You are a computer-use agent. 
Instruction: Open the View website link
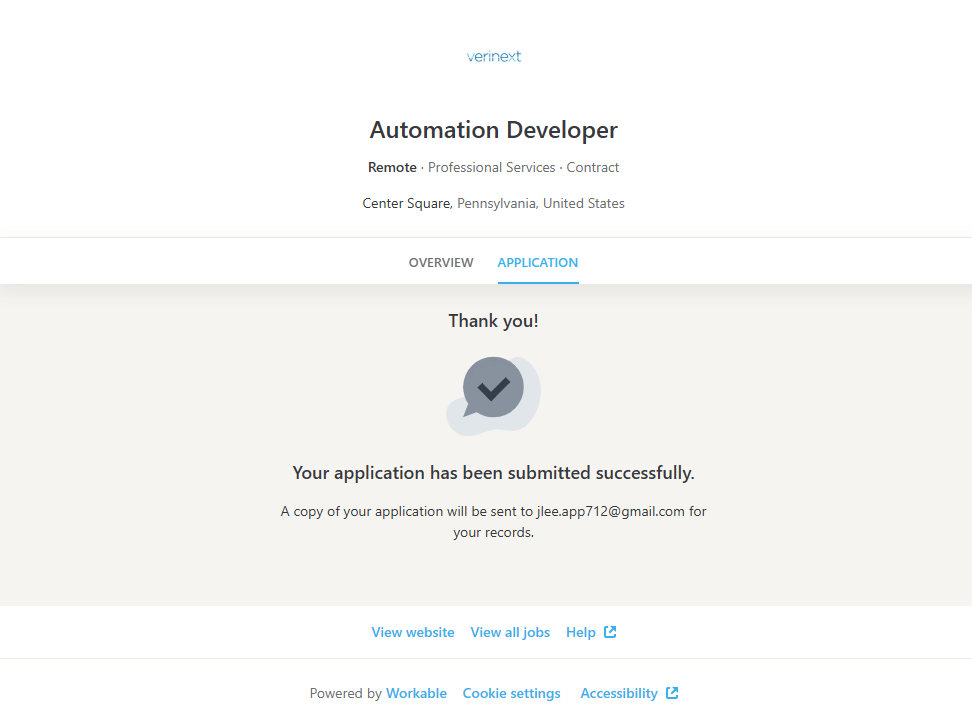pyautogui.click(x=413, y=632)
